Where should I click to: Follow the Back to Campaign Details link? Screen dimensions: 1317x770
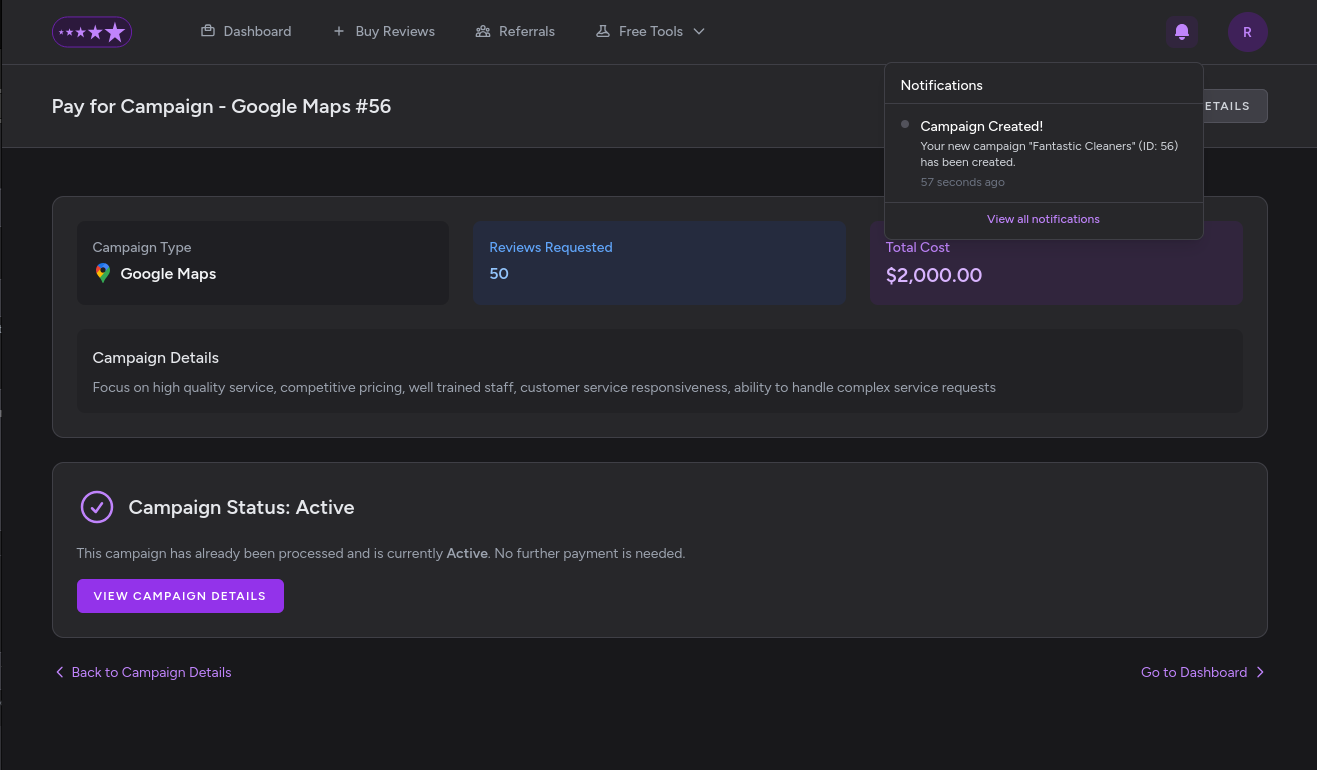coord(151,672)
